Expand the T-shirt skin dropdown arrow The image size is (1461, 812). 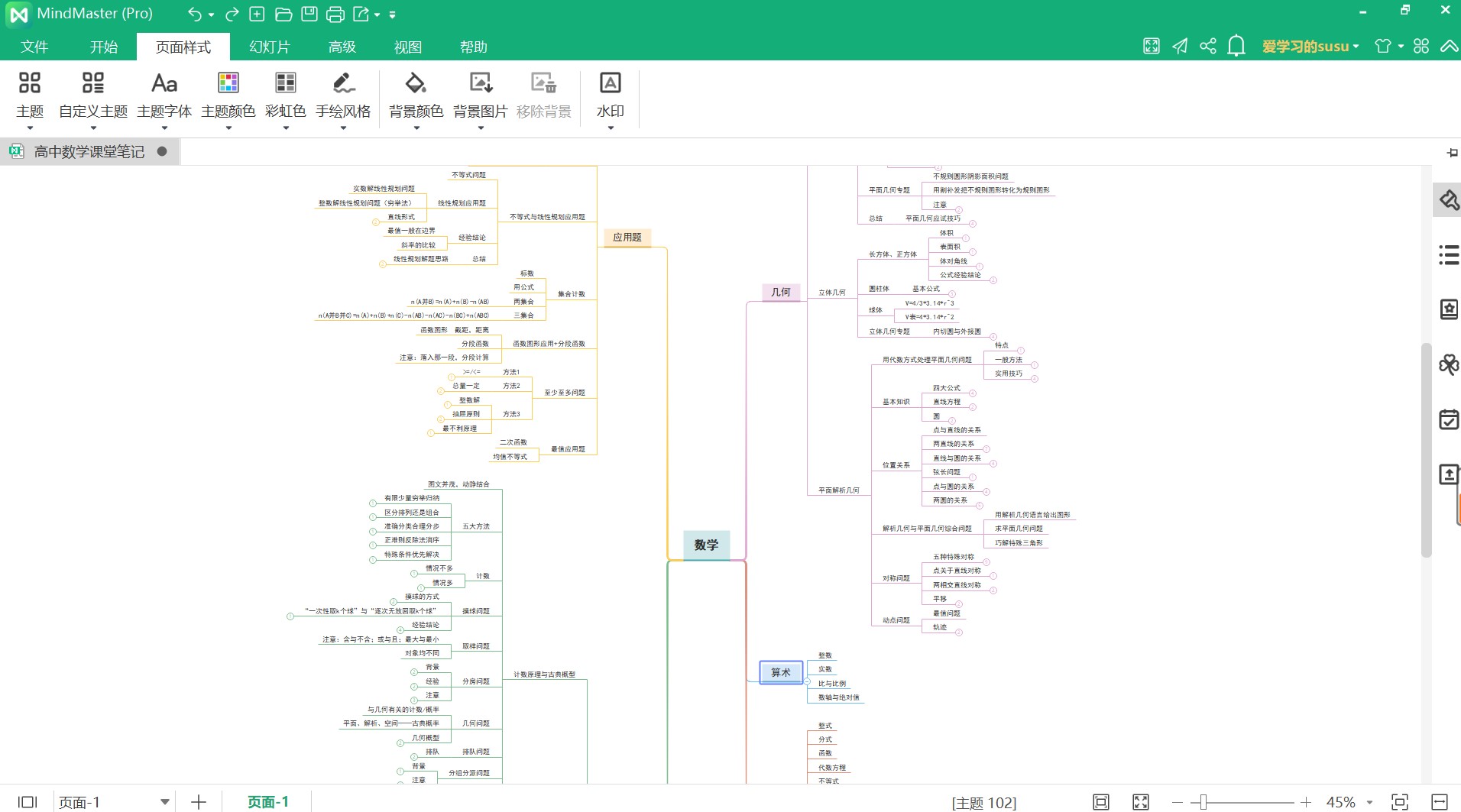tap(1401, 47)
